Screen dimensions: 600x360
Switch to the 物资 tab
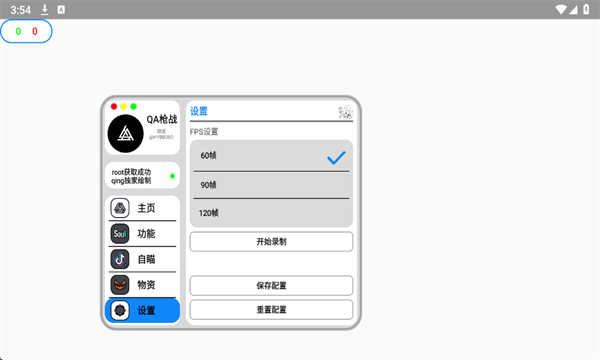click(x=142, y=285)
